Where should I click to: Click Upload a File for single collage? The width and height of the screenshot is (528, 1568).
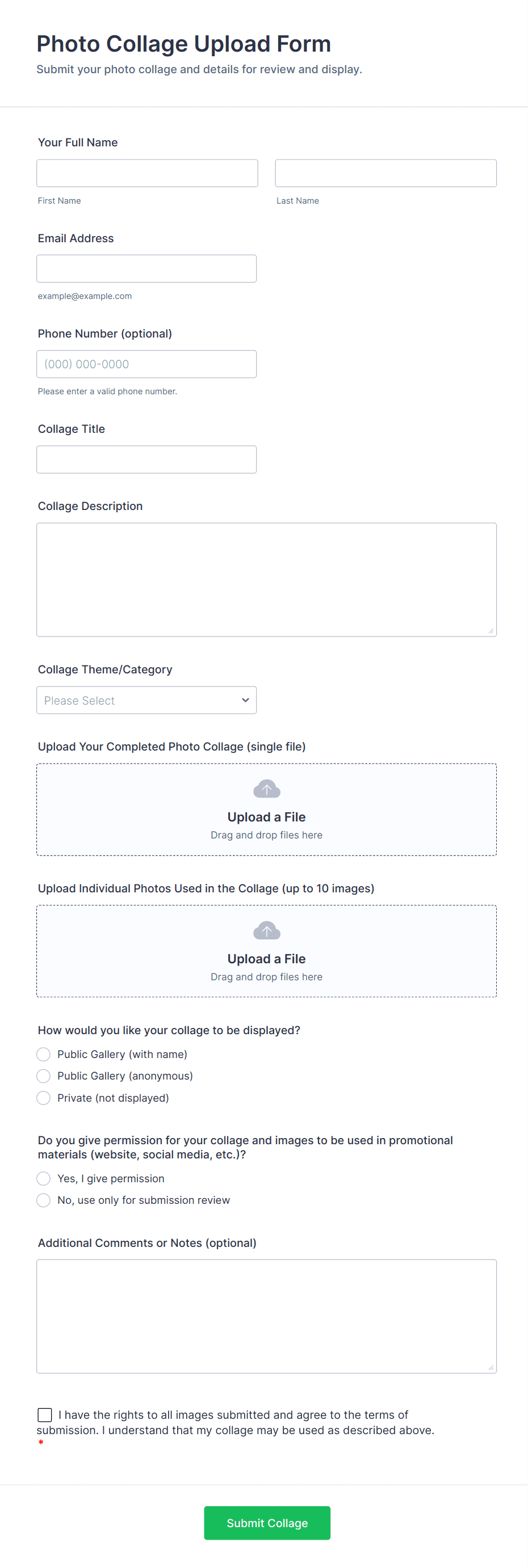tap(266, 817)
